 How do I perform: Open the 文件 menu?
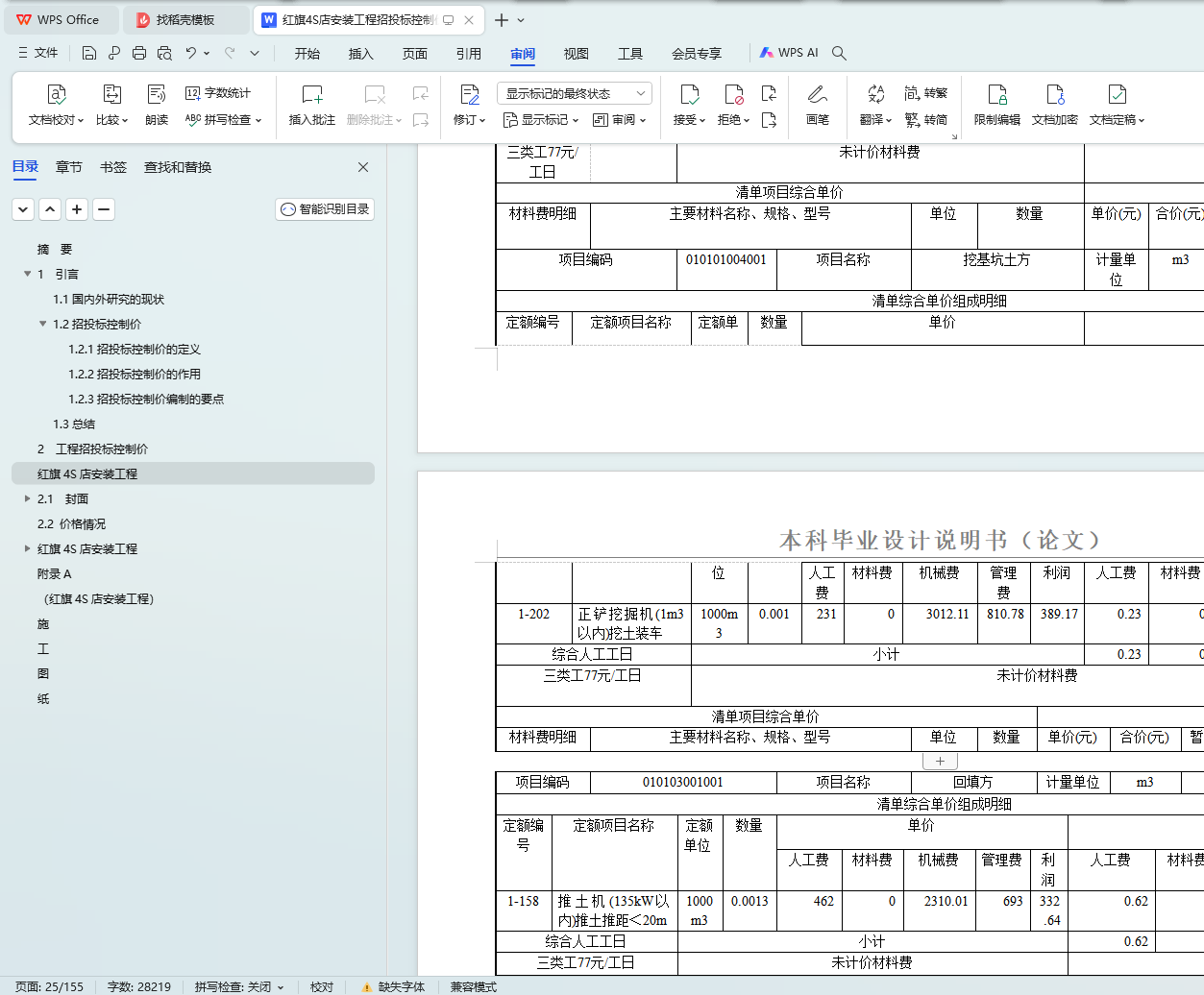(x=38, y=53)
